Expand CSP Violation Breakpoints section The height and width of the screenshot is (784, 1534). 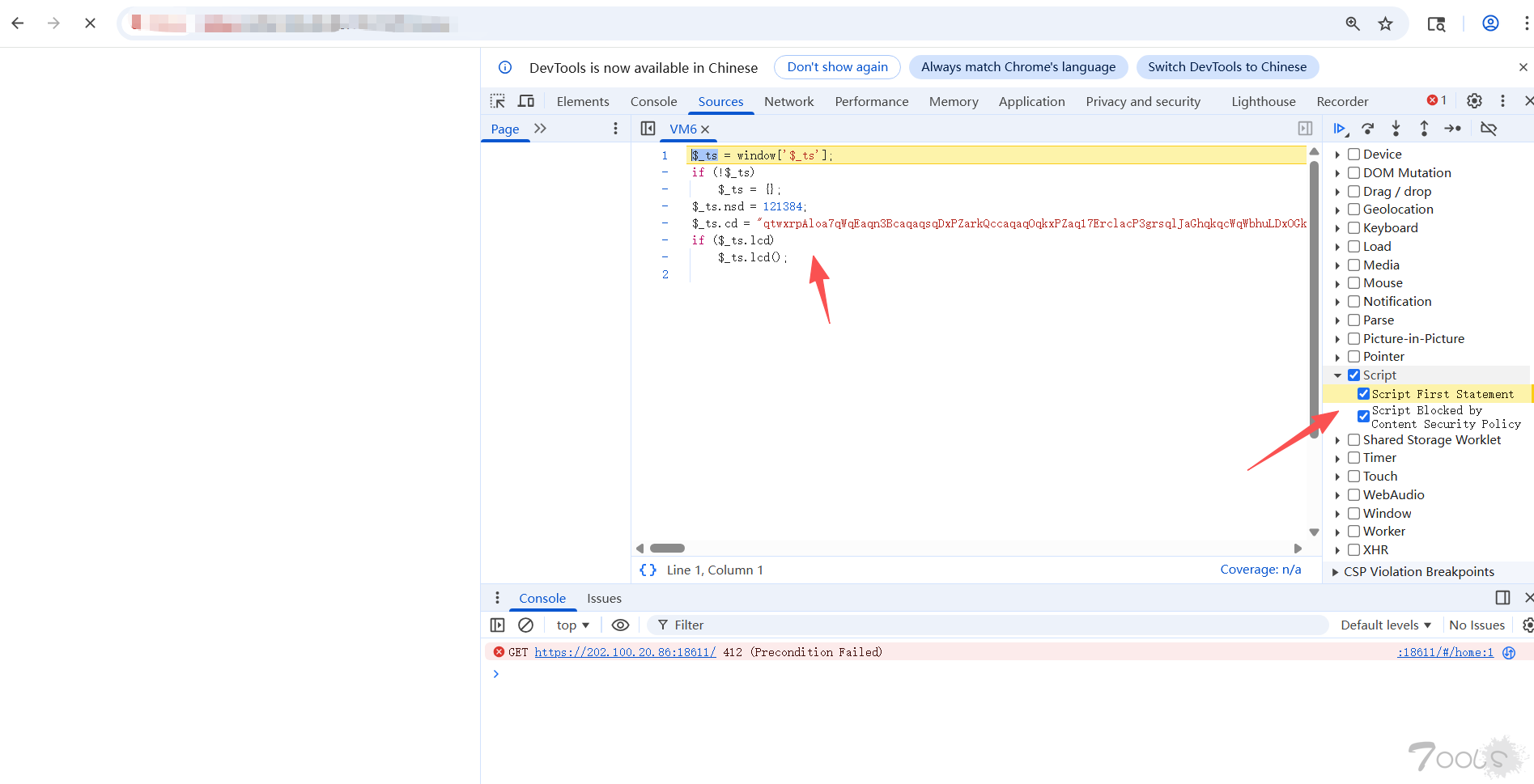tap(1336, 572)
